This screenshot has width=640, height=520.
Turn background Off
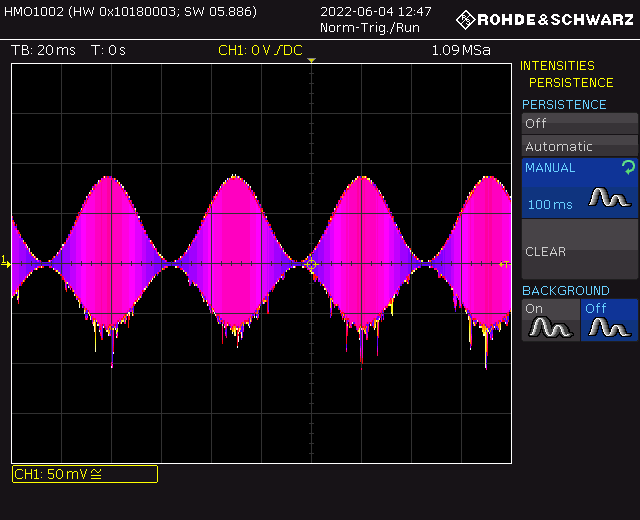point(609,320)
